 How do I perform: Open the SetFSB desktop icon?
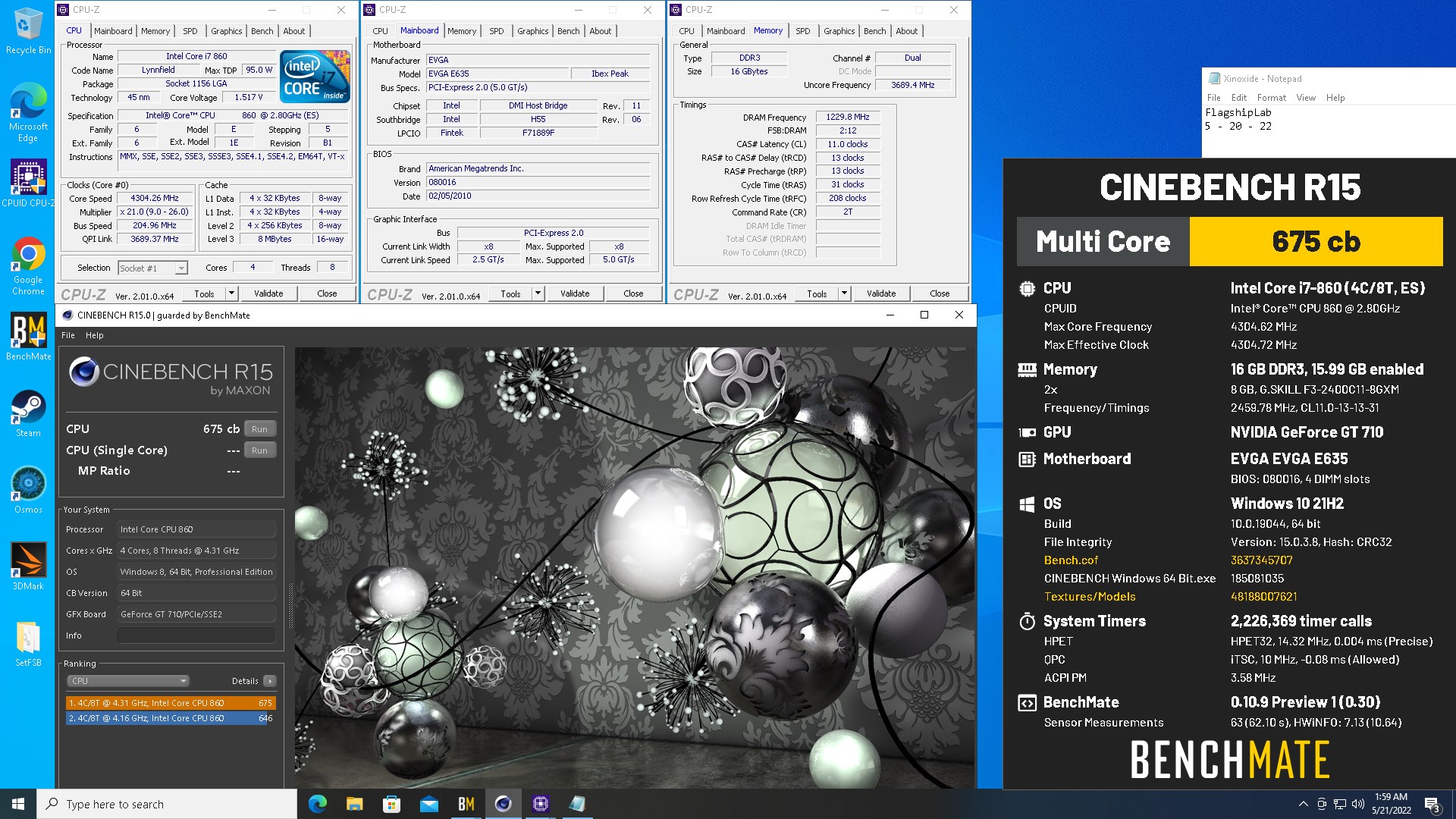(x=28, y=643)
